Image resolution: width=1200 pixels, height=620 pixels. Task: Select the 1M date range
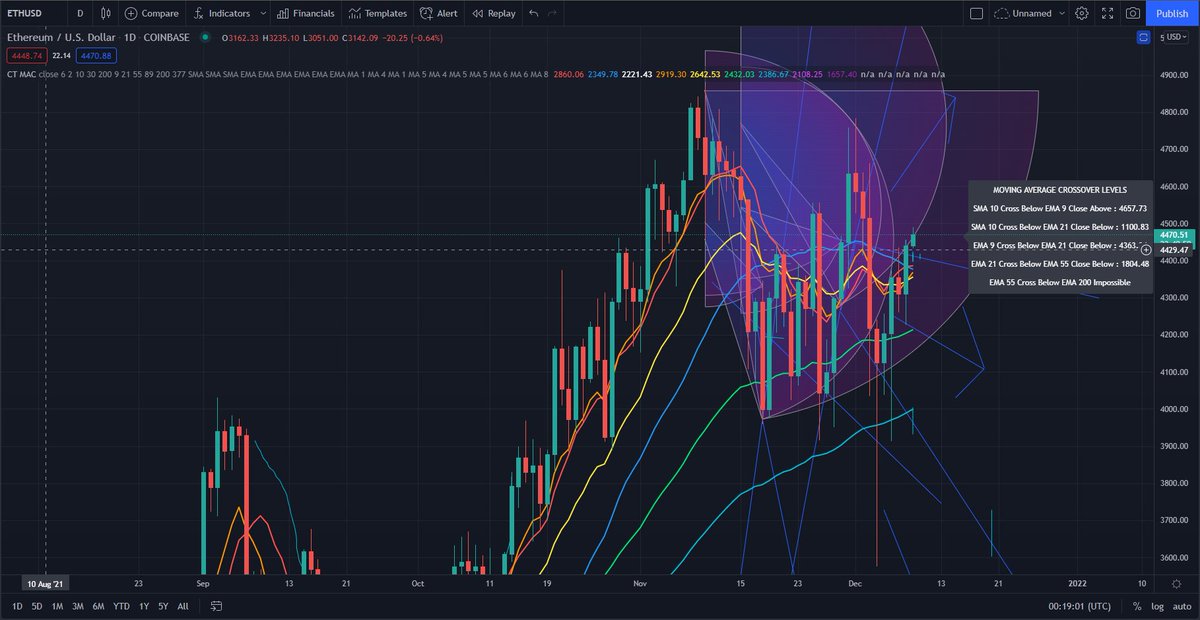tap(58, 606)
